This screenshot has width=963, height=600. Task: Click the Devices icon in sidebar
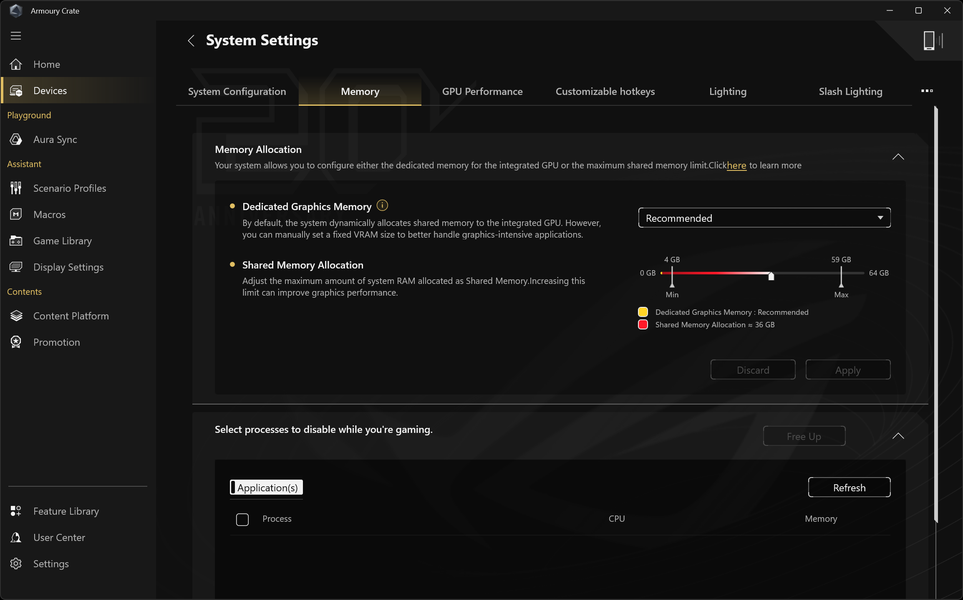(x=16, y=91)
